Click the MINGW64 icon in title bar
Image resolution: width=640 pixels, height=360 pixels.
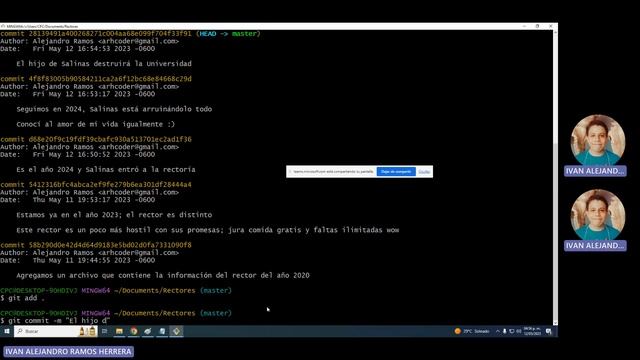(3, 26)
